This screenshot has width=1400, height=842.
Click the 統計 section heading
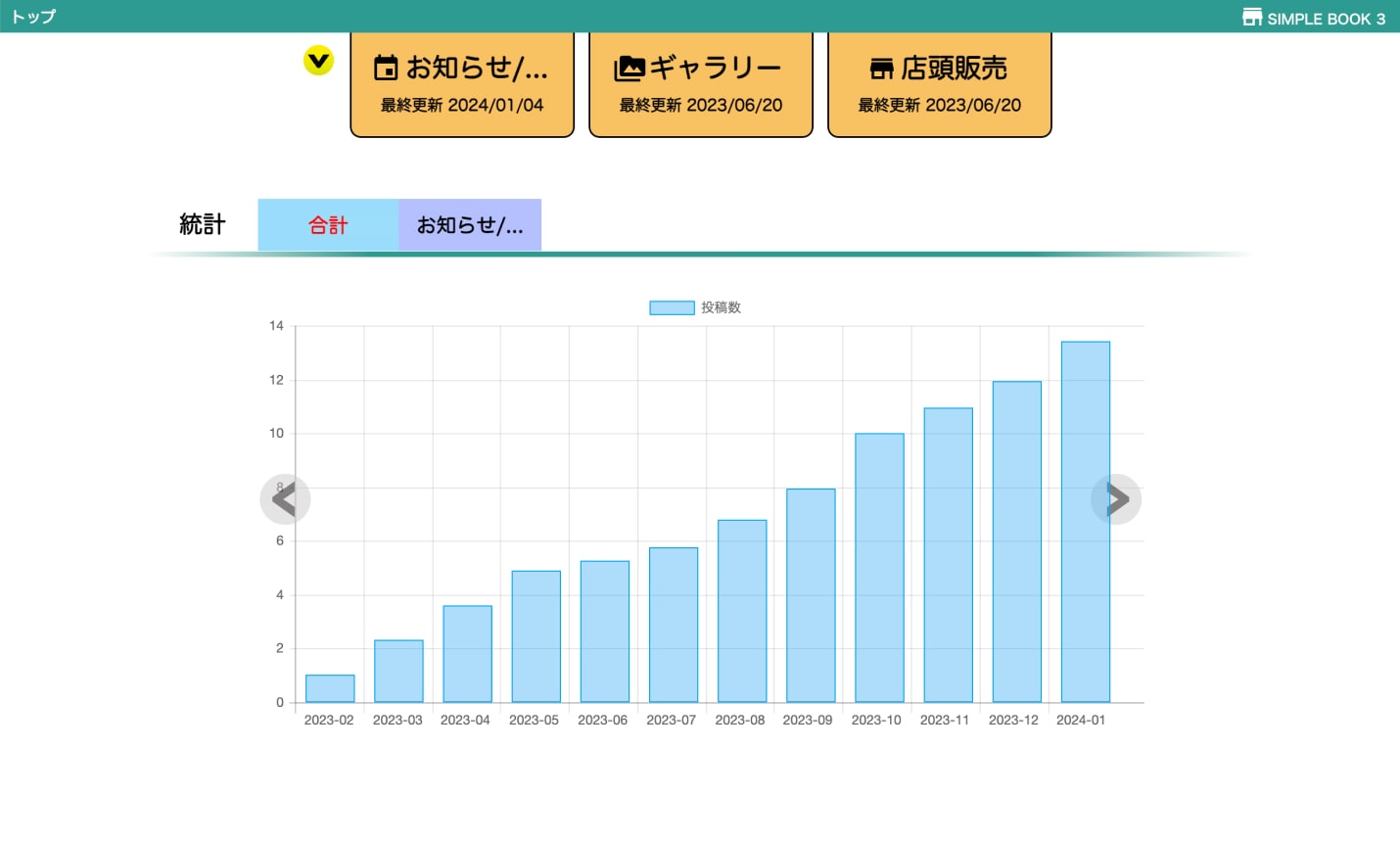(203, 224)
